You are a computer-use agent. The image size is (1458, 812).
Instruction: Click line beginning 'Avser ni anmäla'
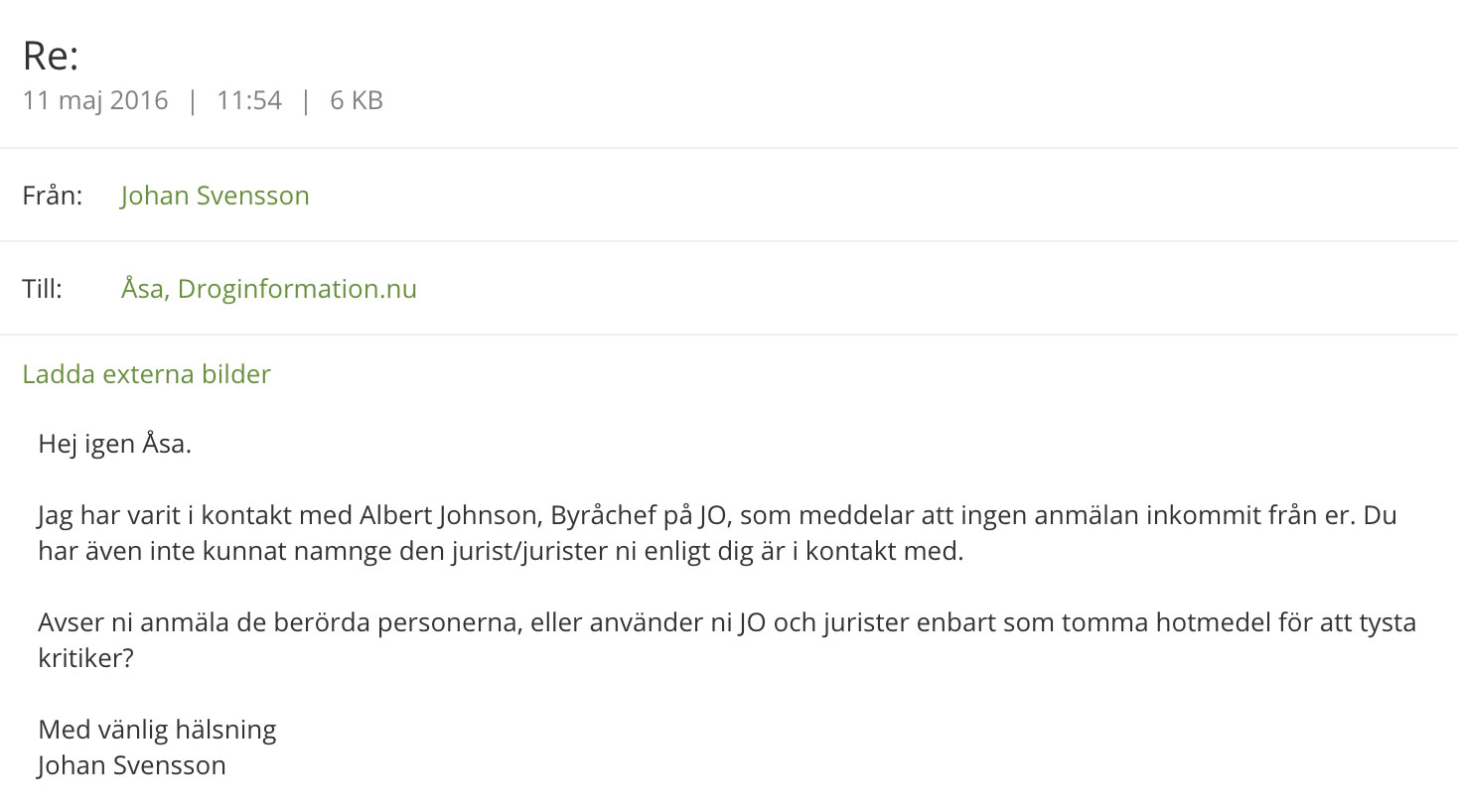click(727, 622)
